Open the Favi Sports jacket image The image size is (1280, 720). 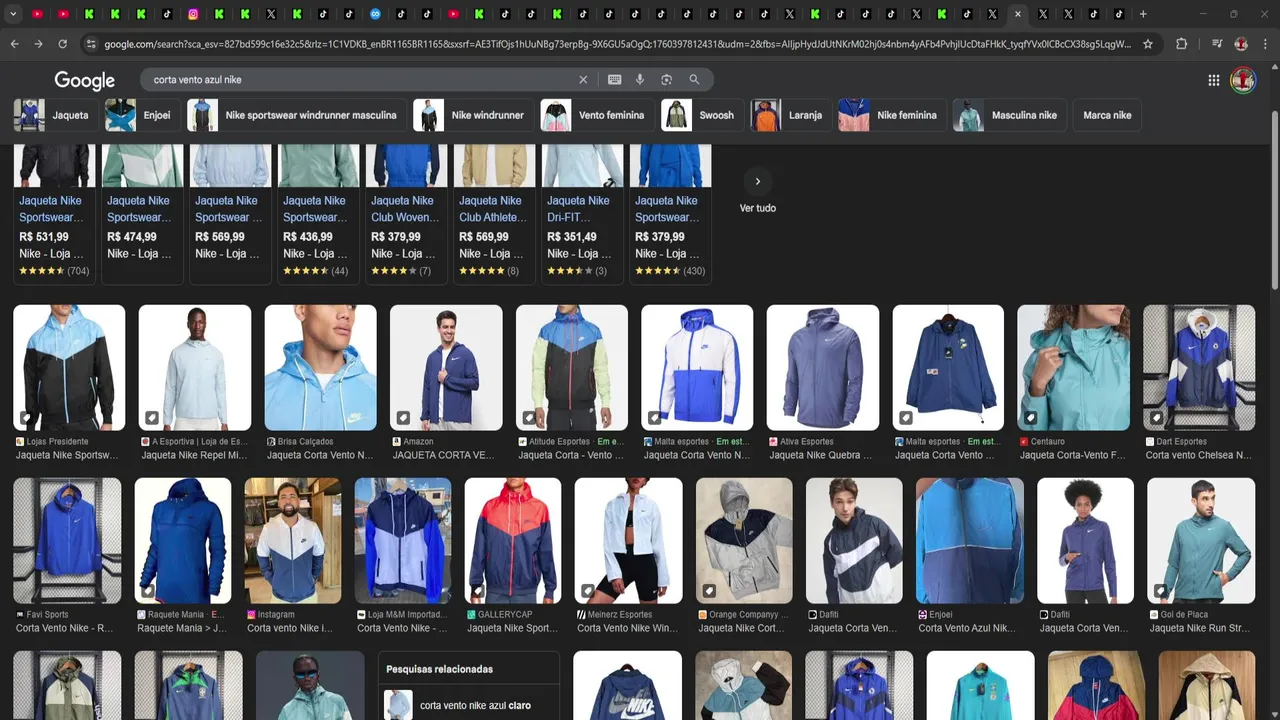coord(67,540)
